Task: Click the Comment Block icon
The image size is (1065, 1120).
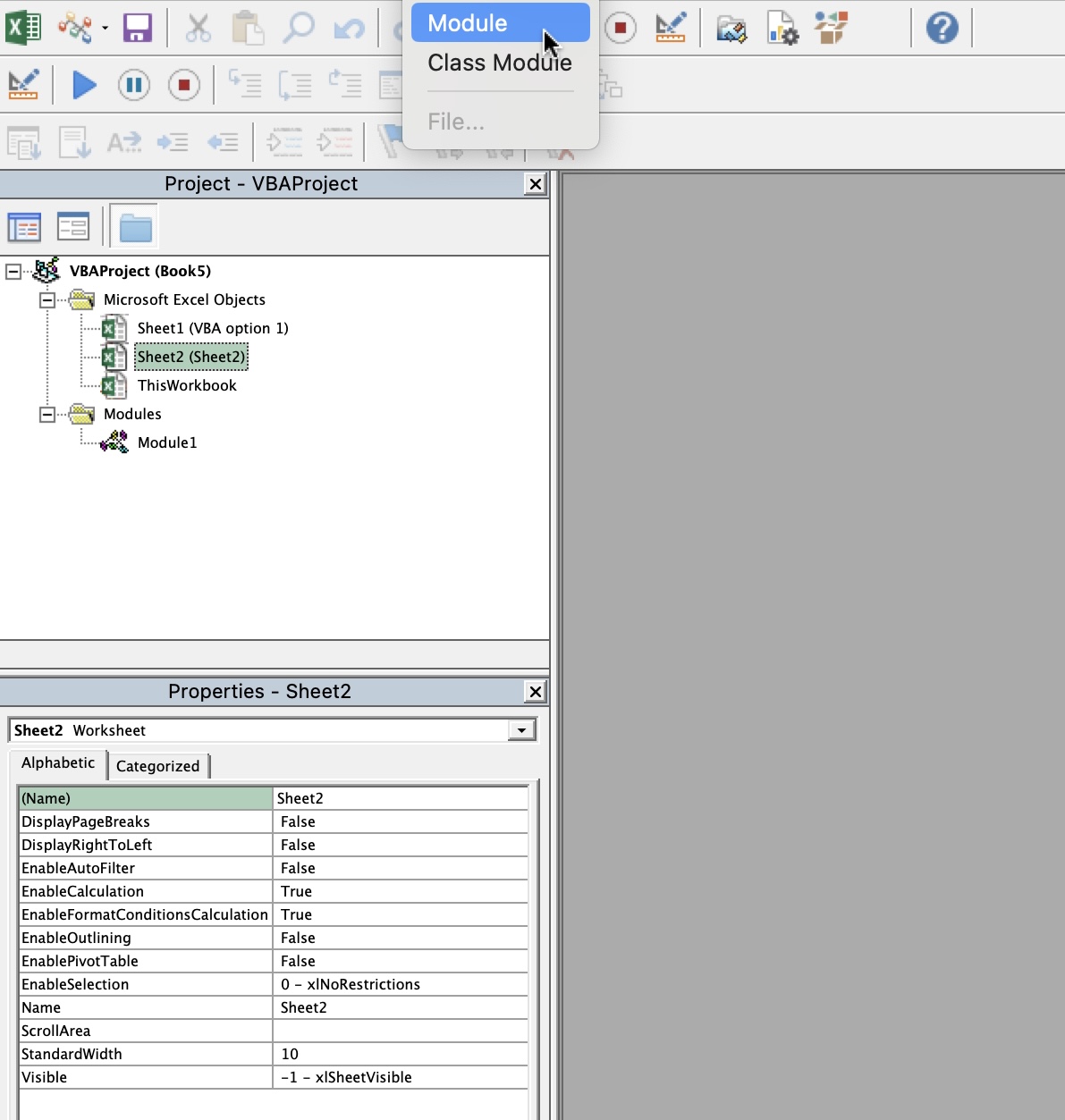Action: tap(284, 142)
